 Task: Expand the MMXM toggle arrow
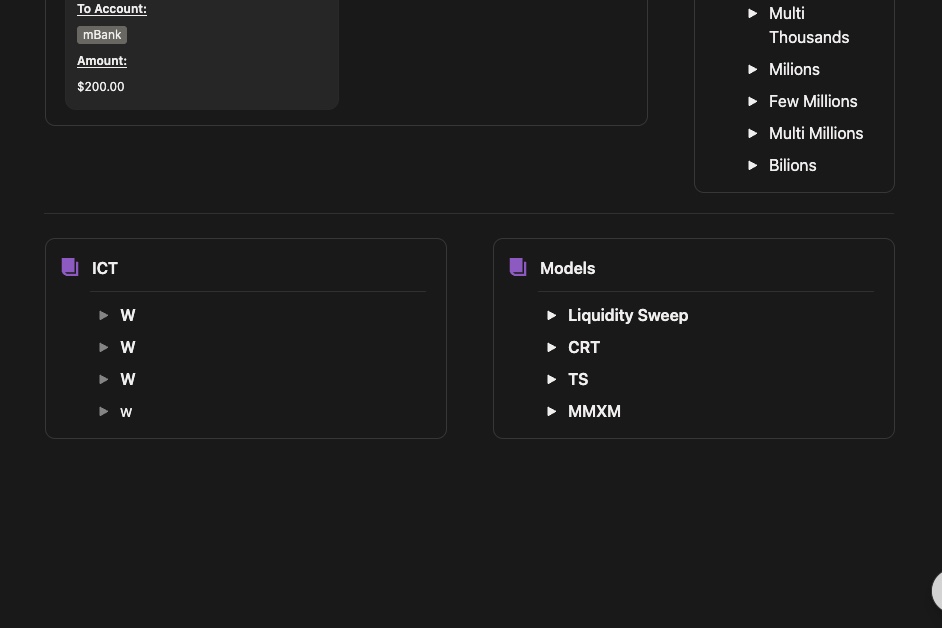click(552, 411)
